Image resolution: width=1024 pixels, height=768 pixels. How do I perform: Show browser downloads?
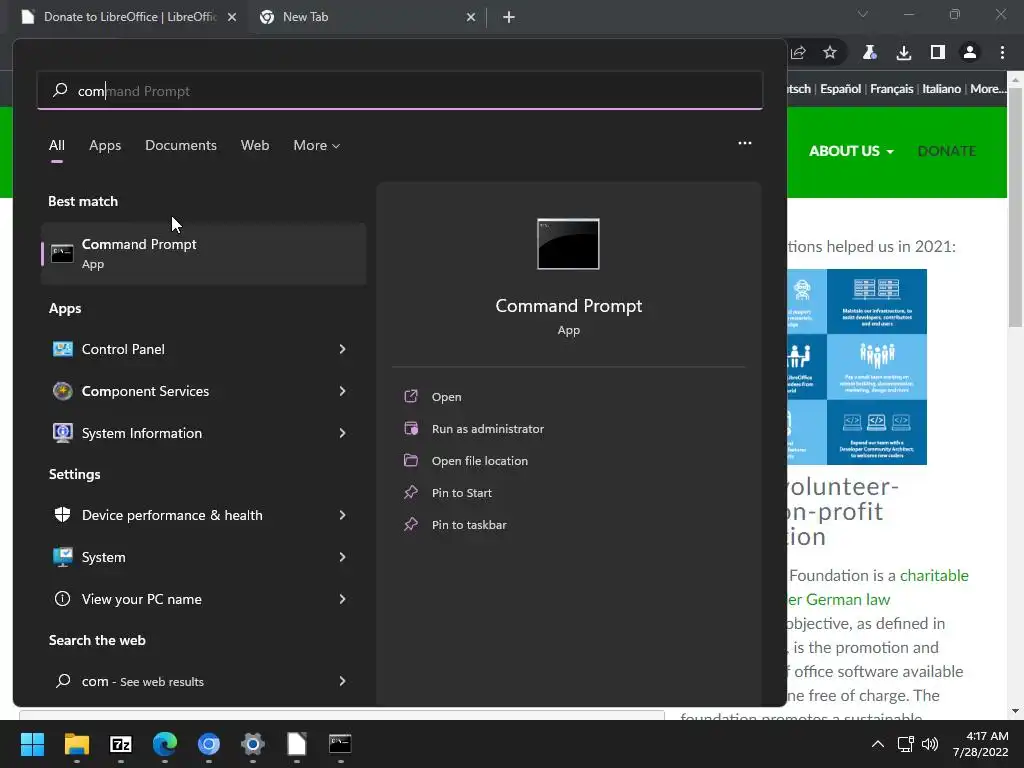(x=904, y=52)
